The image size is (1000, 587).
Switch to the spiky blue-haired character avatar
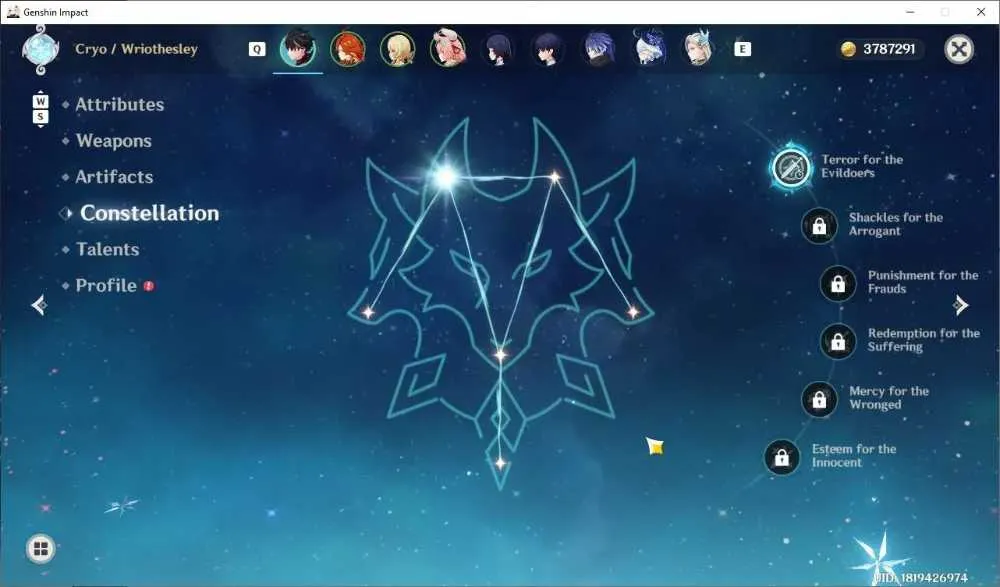(599, 49)
